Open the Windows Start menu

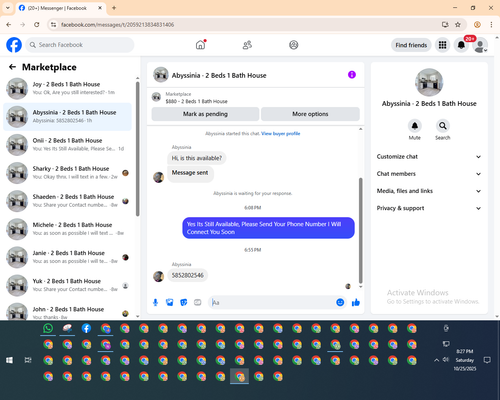click(x=9, y=360)
